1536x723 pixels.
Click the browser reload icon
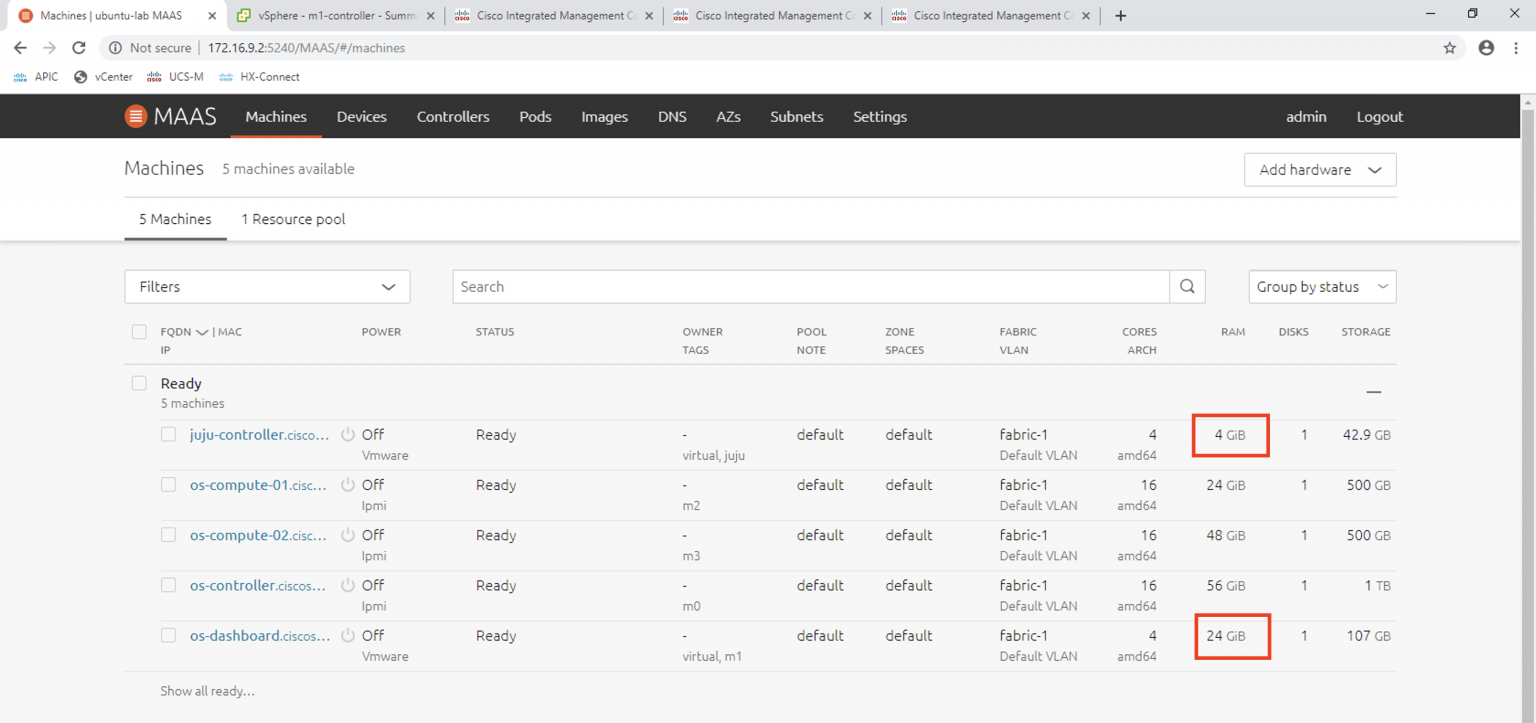(x=79, y=47)
